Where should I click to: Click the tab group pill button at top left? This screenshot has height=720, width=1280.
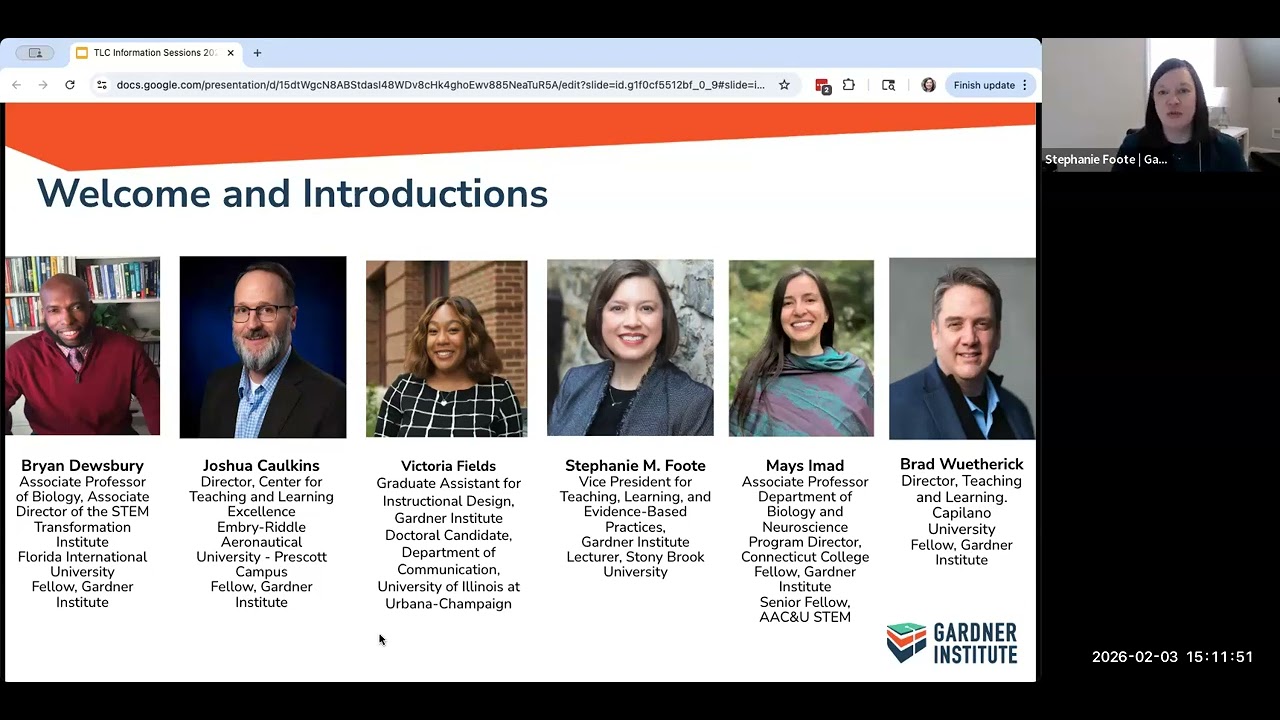click(x=35, y=53)
